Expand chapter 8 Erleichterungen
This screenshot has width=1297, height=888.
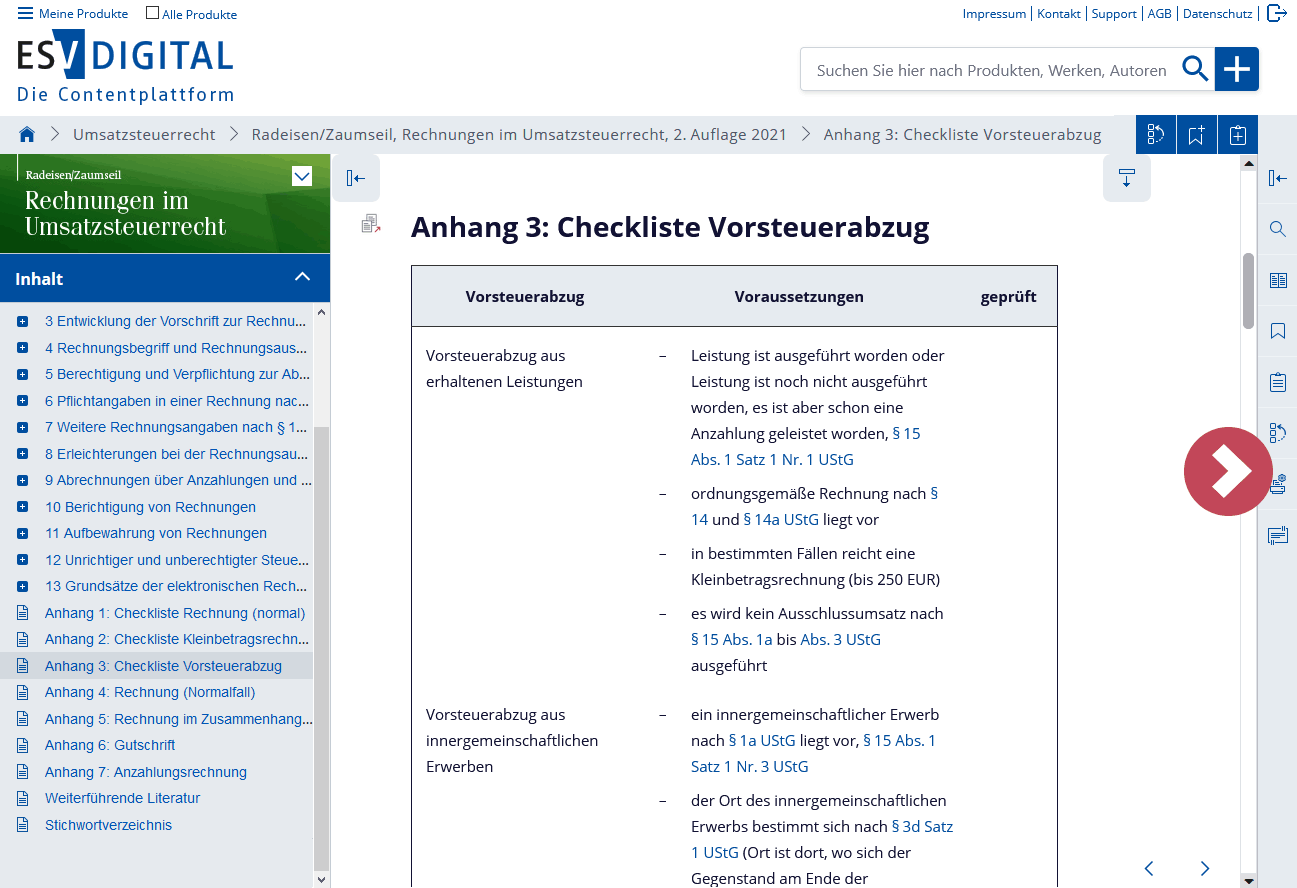pyautogui.click(x=23, y=454)
